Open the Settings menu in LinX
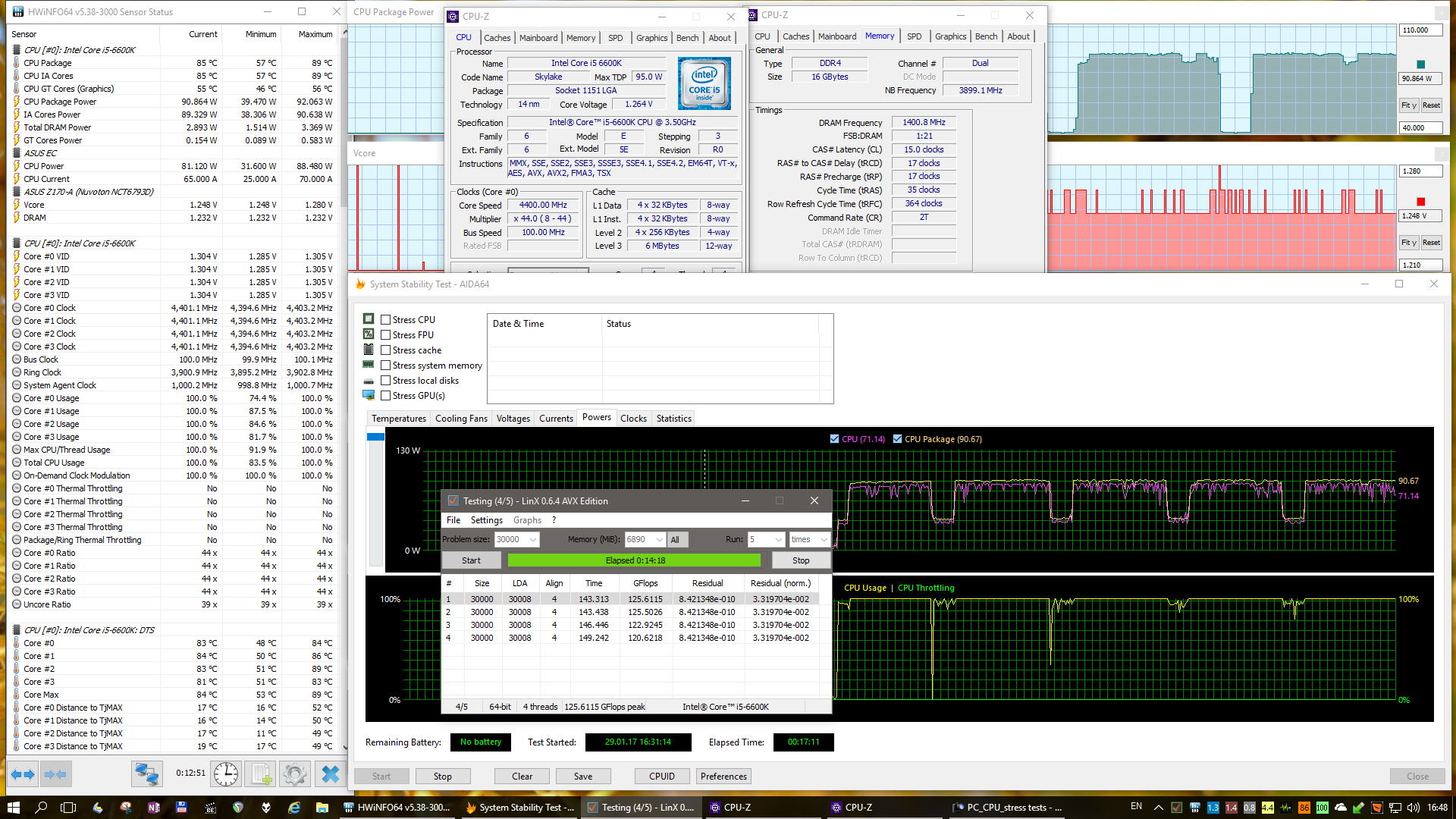The image size is (1456, 819). [x=486, y=520]
